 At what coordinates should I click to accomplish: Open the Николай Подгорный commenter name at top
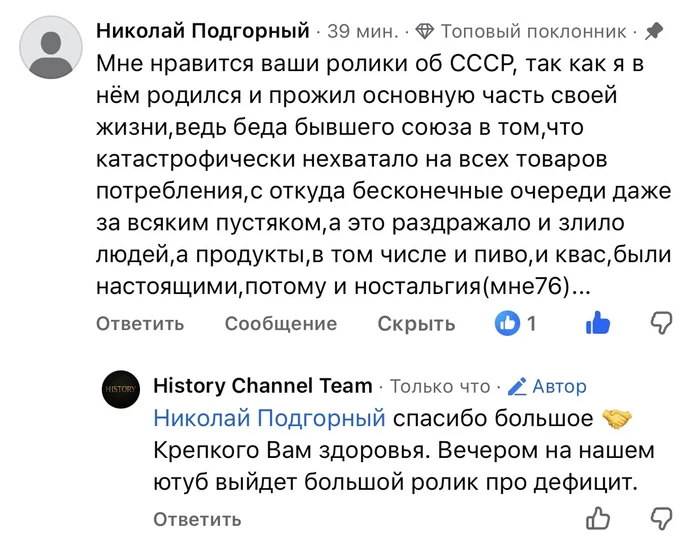pos(203,31)
